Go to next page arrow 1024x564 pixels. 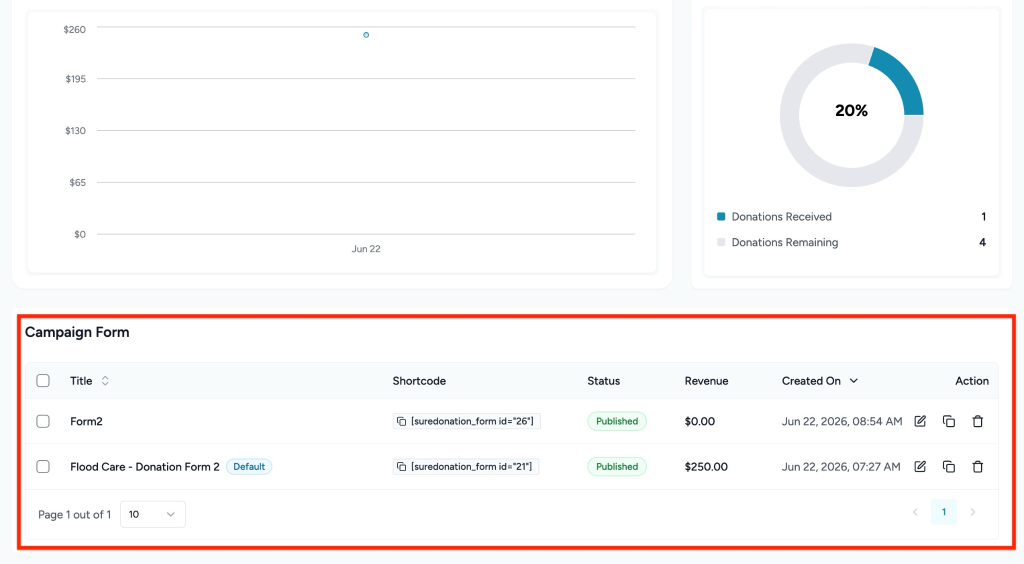pos(972,512)
